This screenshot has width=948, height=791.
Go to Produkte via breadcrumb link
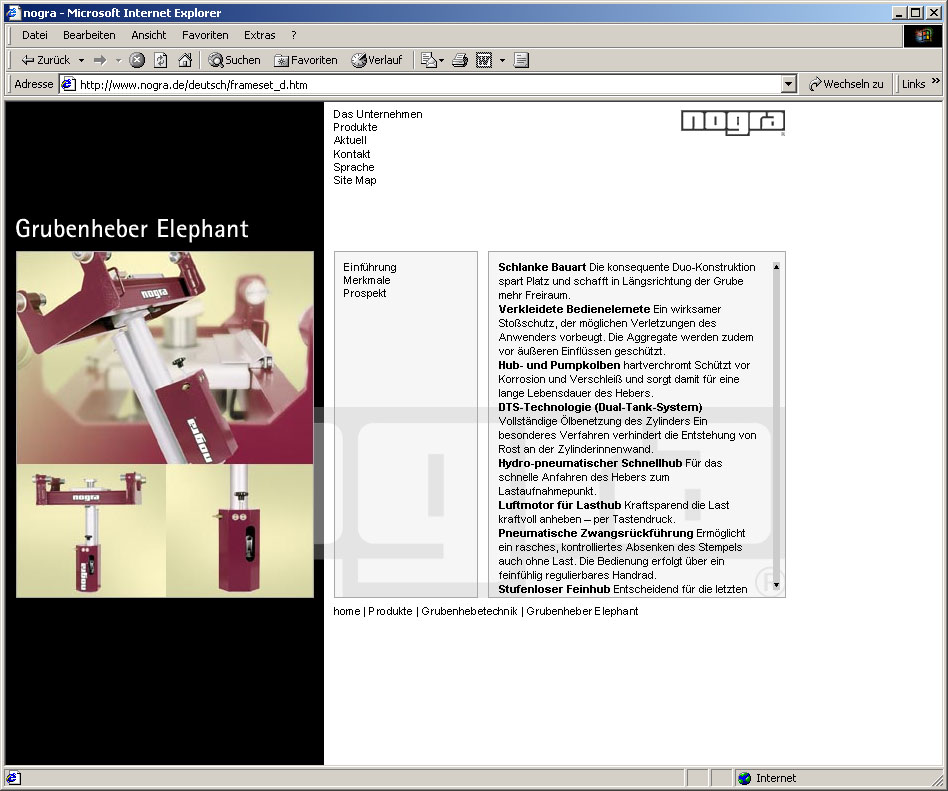[x=390, y=611]
